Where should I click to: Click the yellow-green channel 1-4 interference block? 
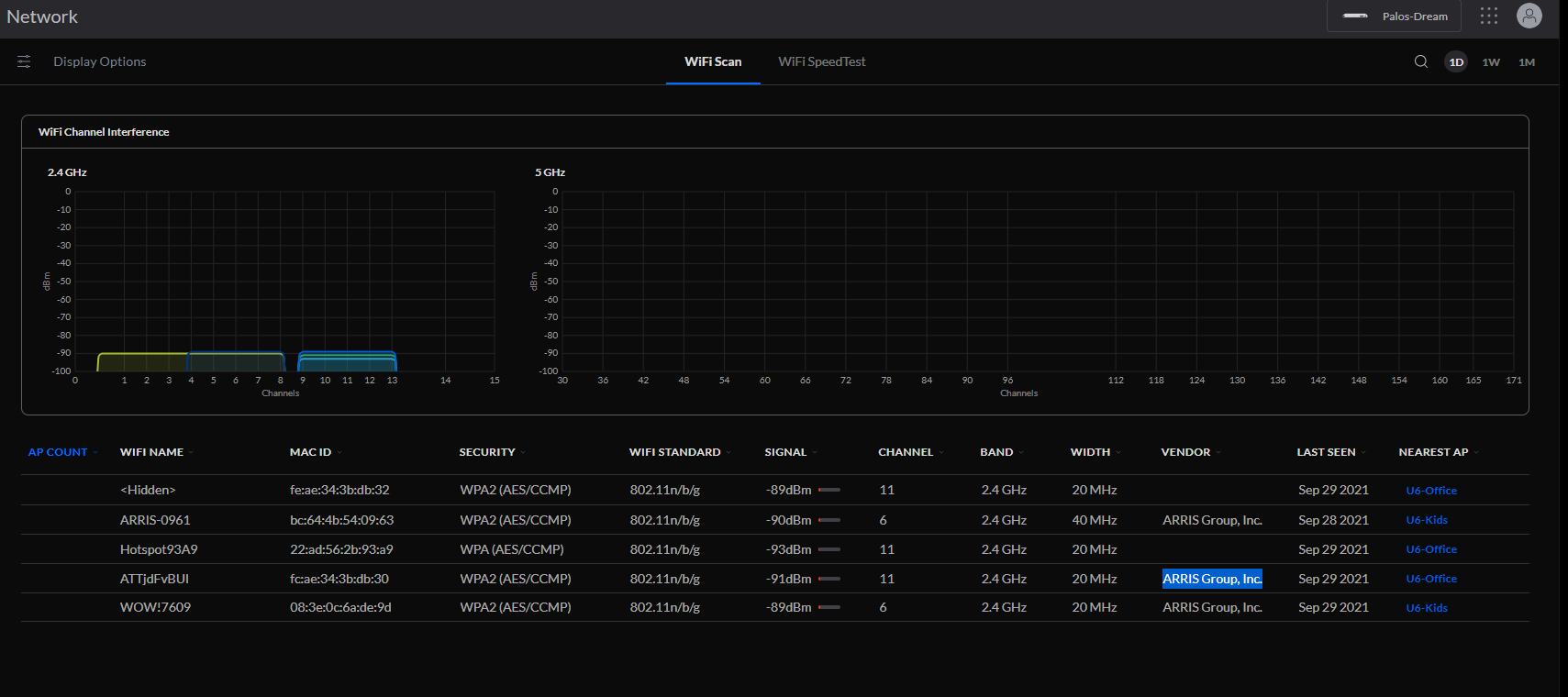142,362
